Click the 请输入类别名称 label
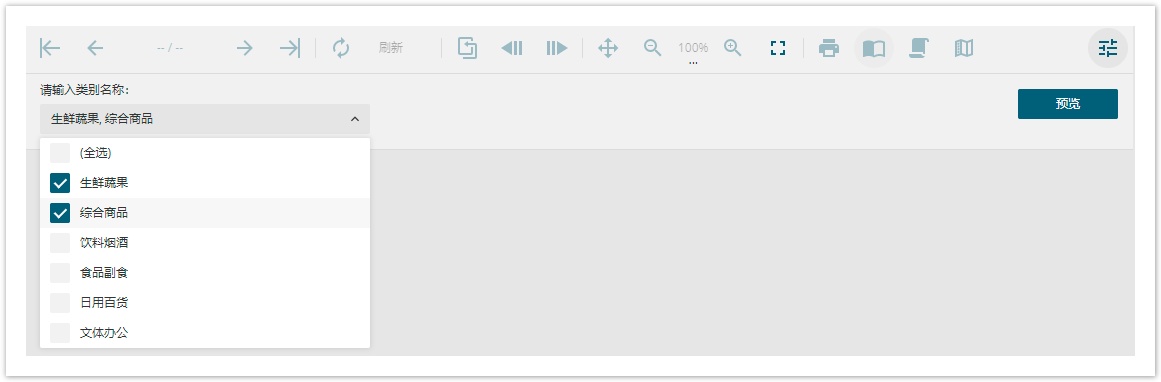The width and height of the screenshot is (1161, 382). pos(85,90)
